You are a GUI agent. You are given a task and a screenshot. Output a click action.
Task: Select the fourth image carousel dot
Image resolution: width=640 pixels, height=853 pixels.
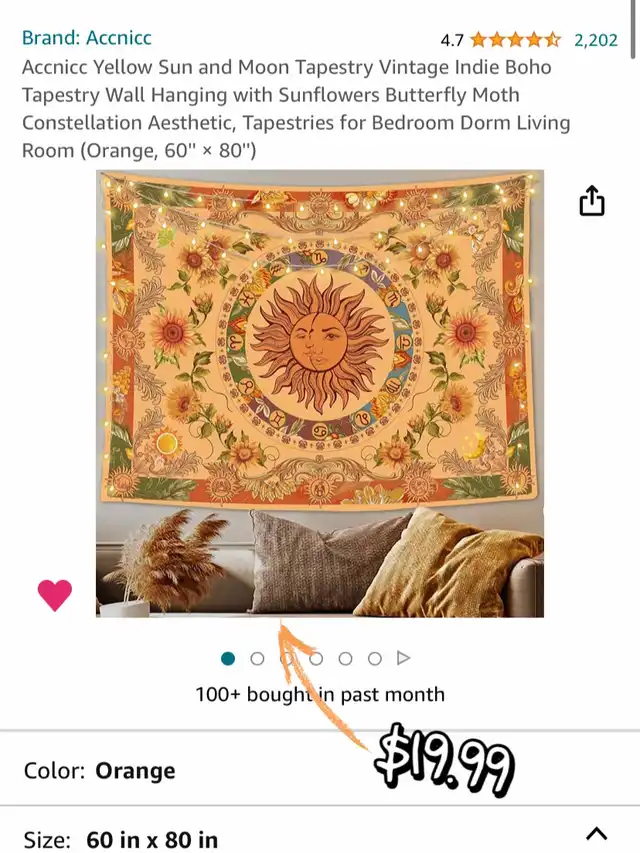[316, 659]
